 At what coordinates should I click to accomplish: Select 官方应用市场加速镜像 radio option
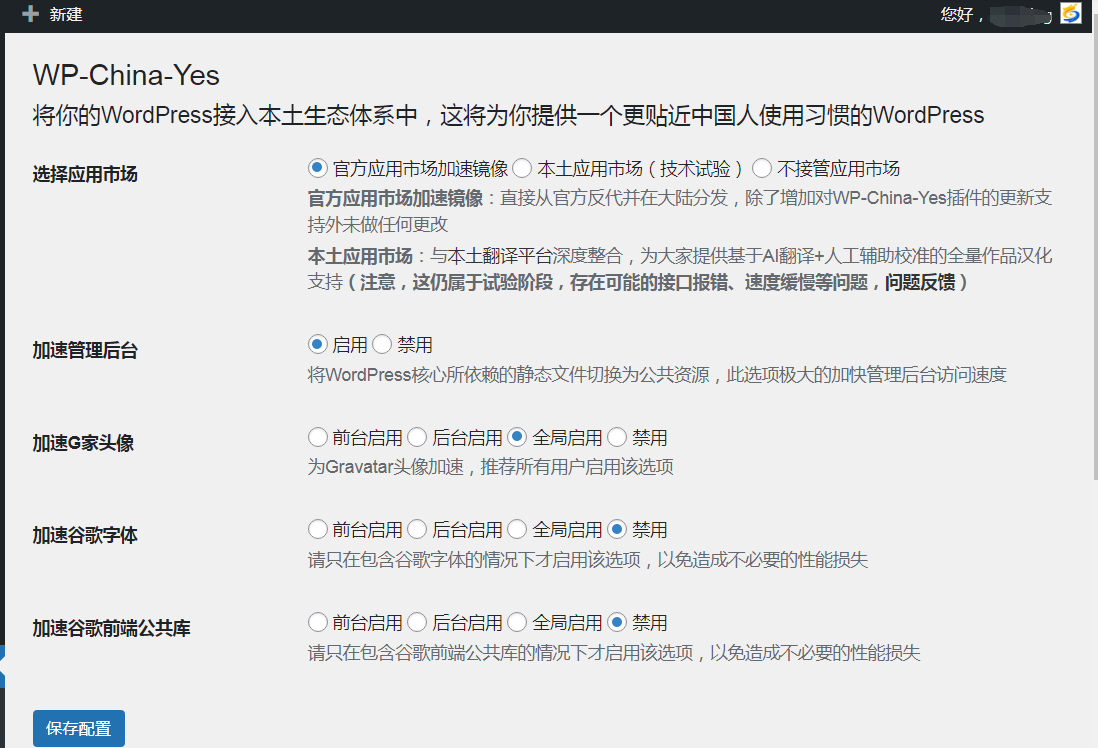(317, 168)
